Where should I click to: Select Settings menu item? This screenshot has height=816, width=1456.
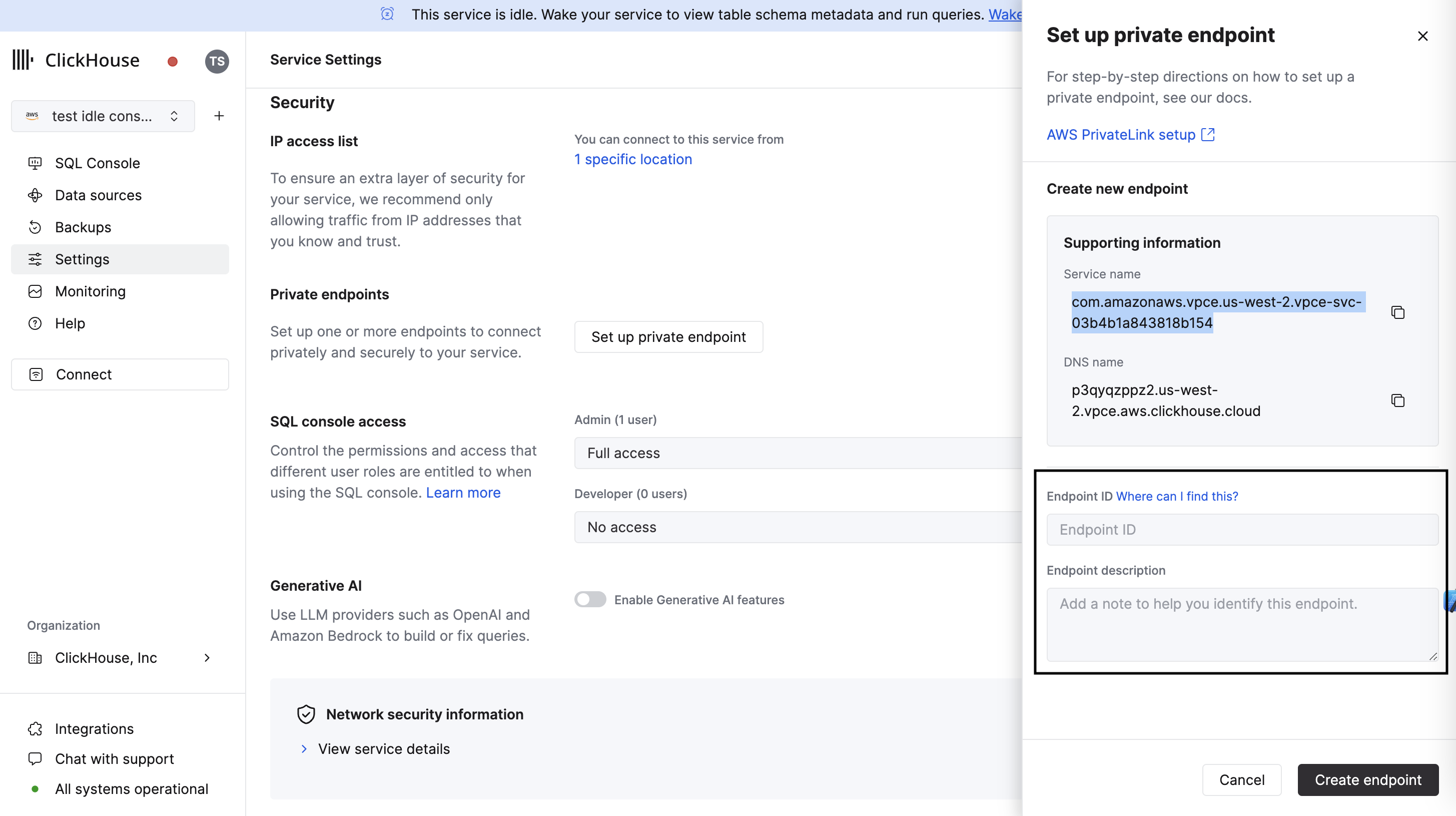coord(82,259)
